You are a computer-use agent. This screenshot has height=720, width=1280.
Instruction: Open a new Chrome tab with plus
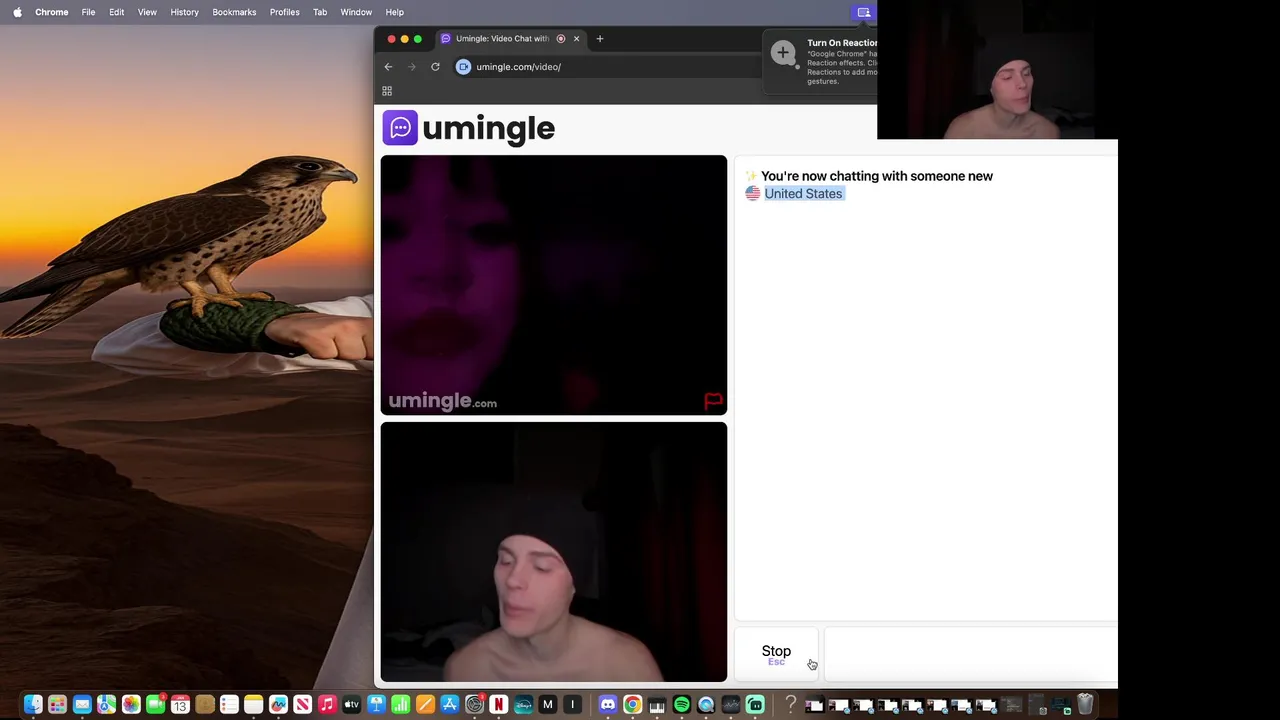pyautogui.click(x=600, y=39)
